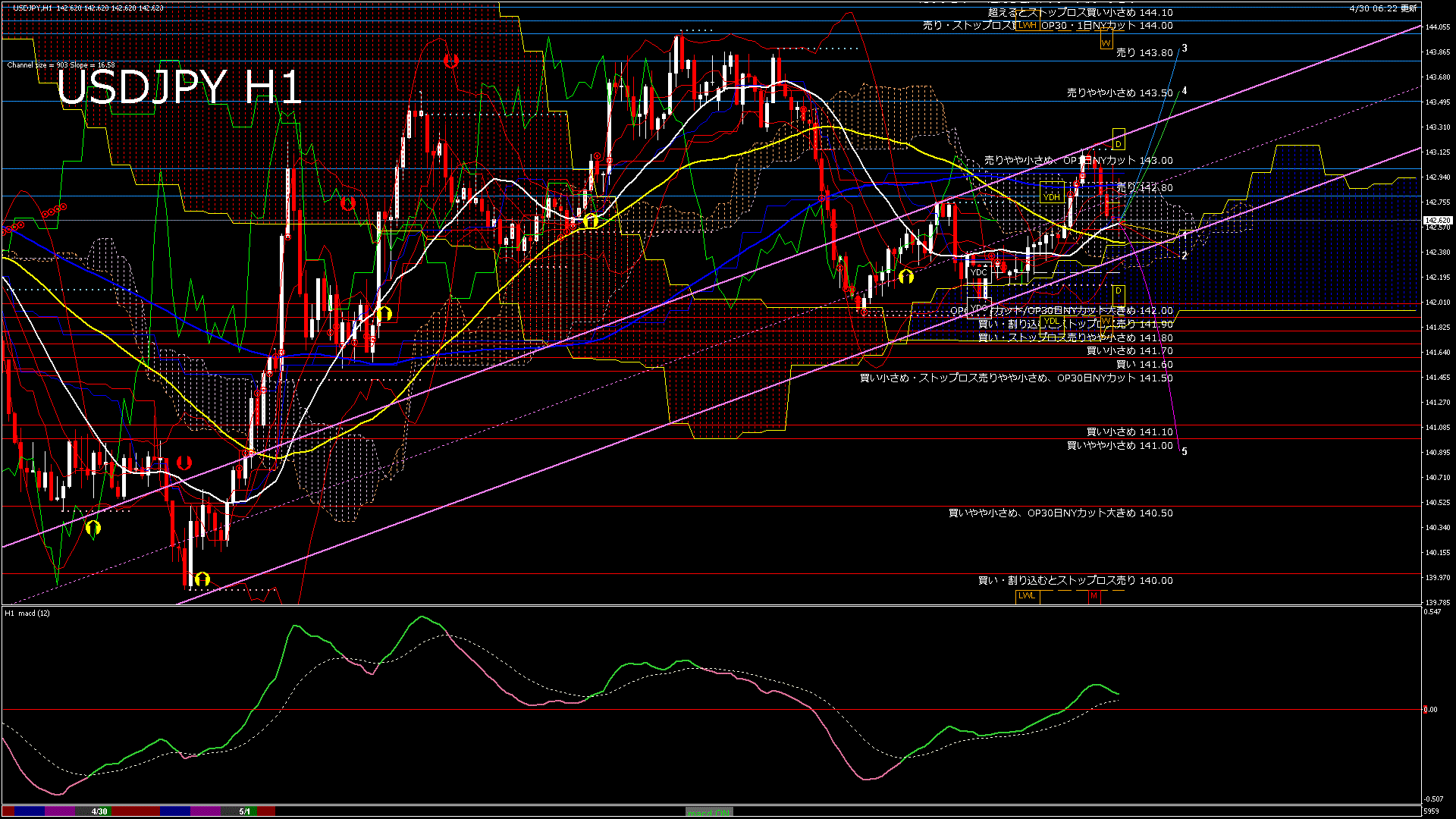Click wave label 3 near 143.80

tap(1185, 49)
